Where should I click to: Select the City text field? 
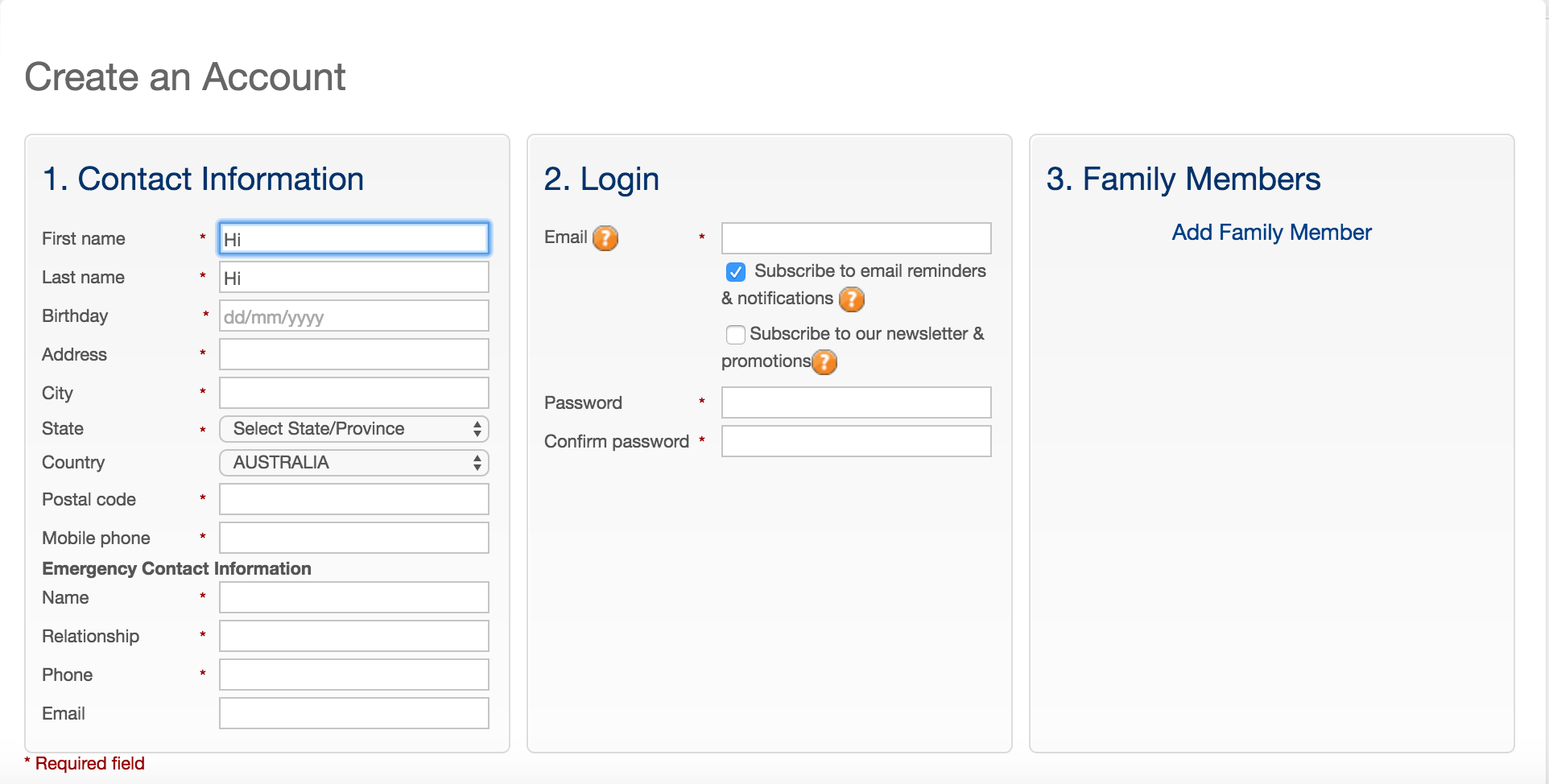point(354,393)
